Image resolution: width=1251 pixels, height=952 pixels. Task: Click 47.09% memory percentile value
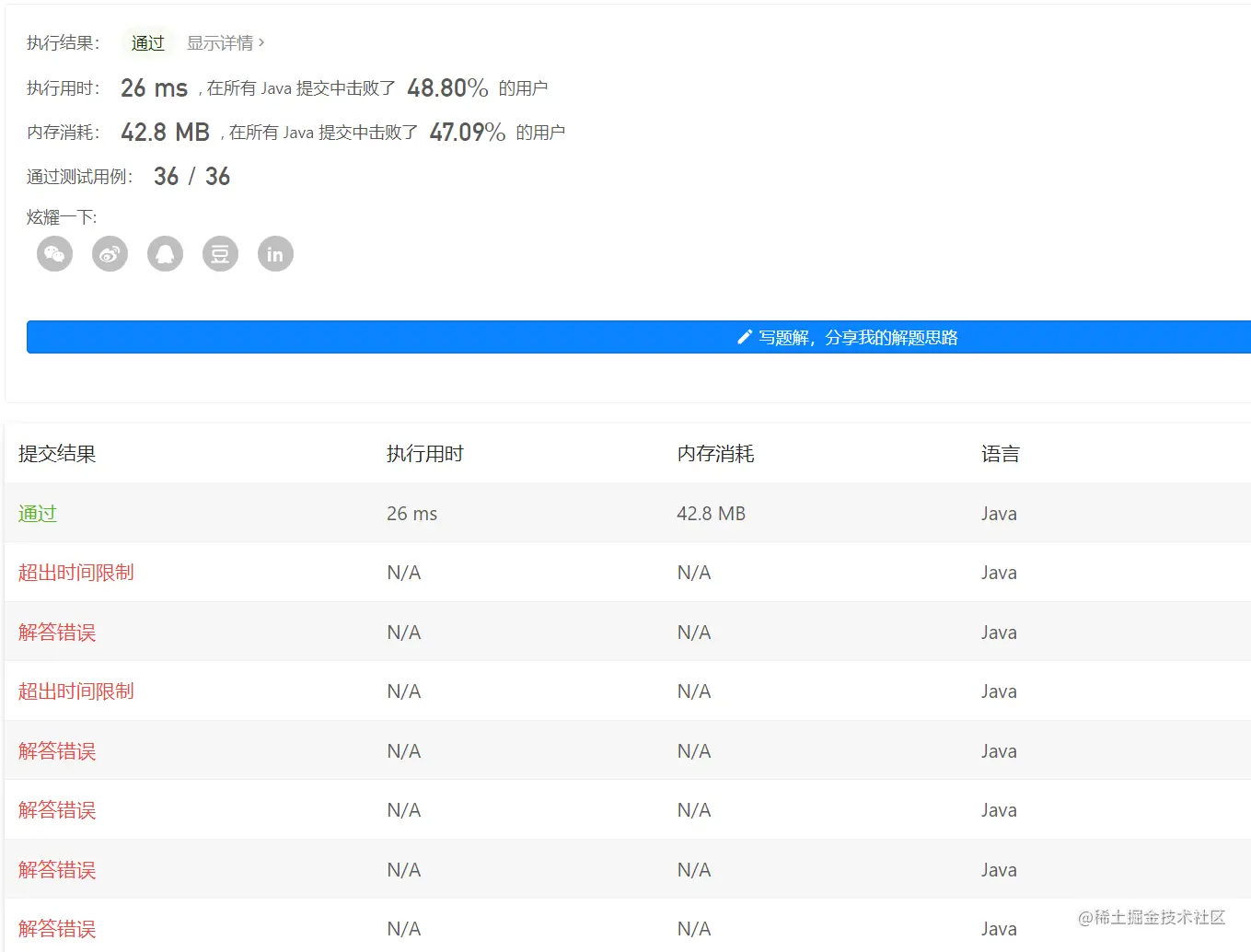pyautogui.click(x=468, y=133)
